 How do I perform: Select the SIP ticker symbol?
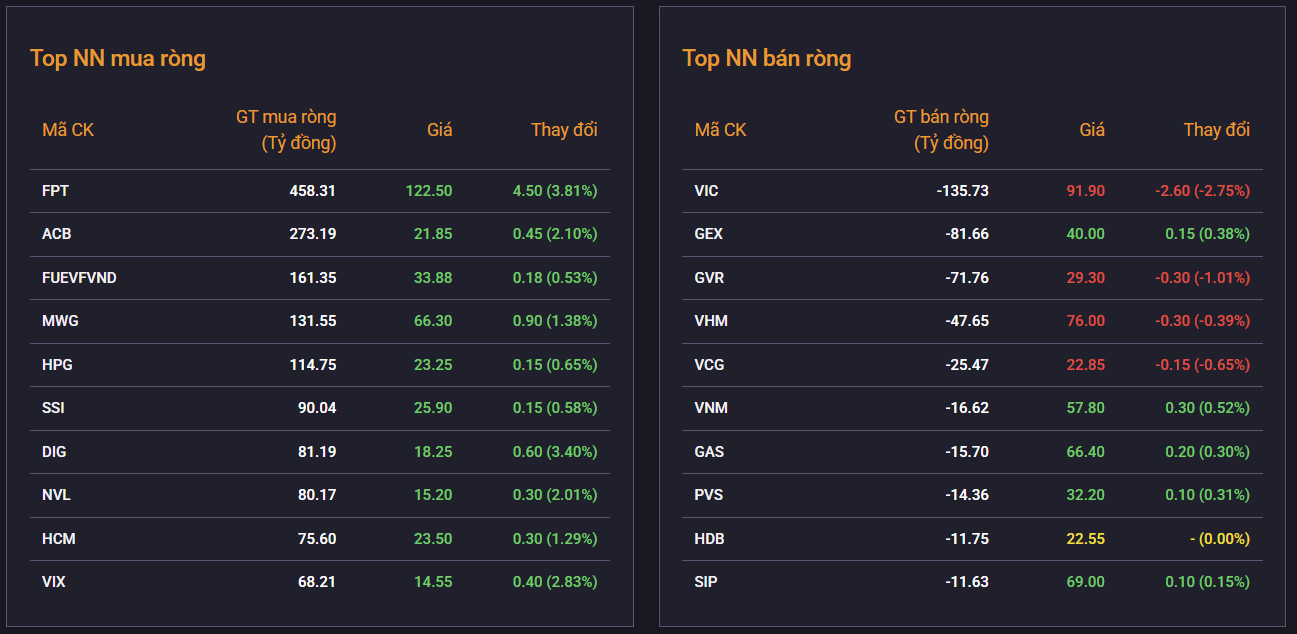click(x=705, y=582)
